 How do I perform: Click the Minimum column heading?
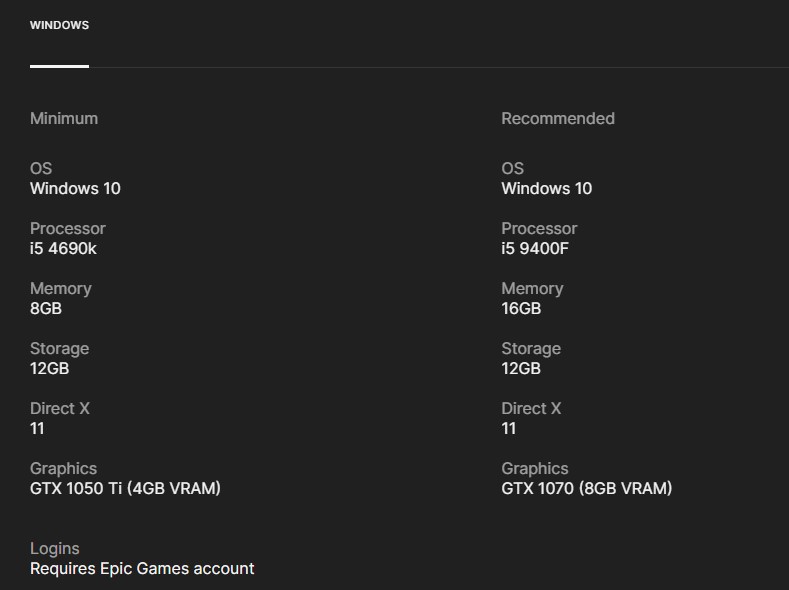point(64,118)
